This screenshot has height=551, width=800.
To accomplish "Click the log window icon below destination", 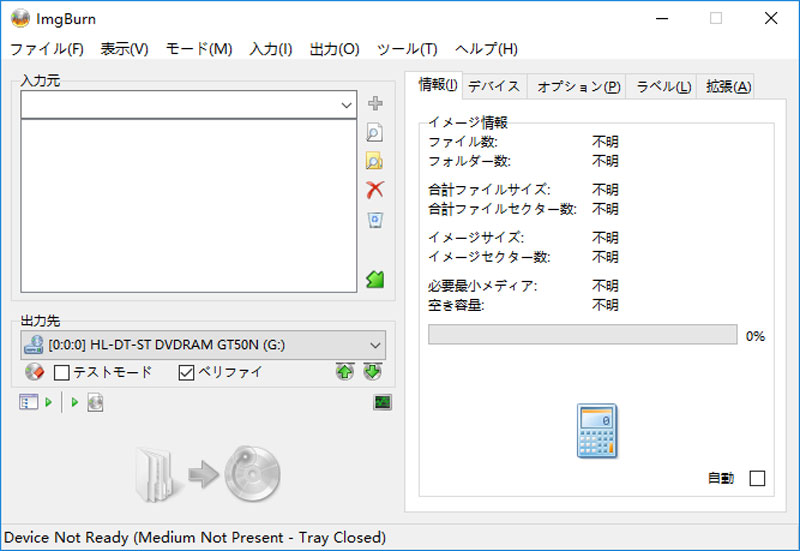I will click(29, 402).
